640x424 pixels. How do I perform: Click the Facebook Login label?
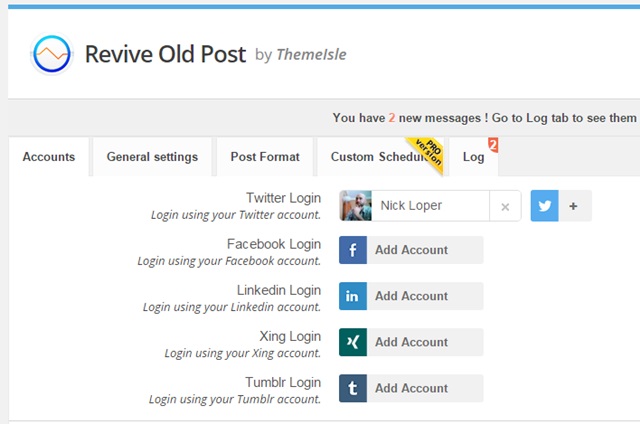274,244
